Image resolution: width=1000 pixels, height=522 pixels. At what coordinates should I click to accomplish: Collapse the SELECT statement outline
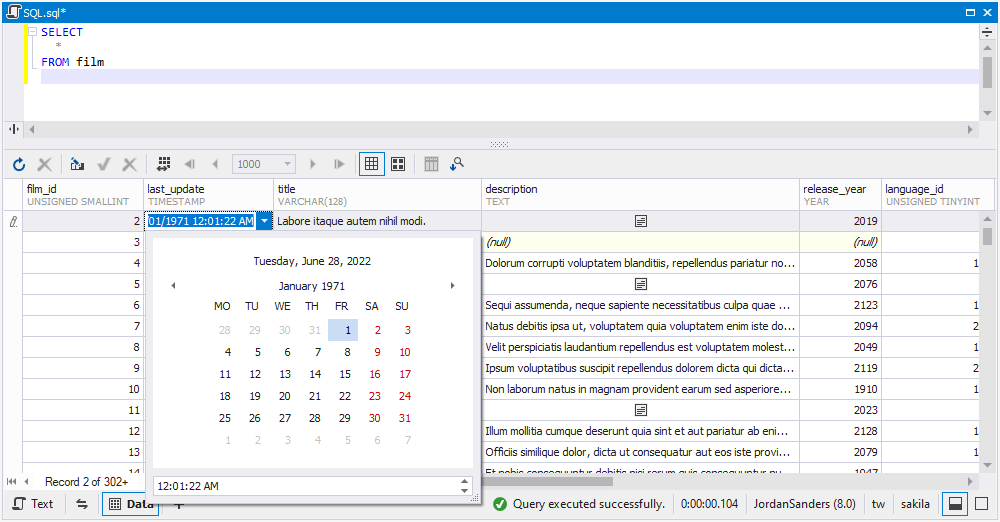click(x=33, y=32)
